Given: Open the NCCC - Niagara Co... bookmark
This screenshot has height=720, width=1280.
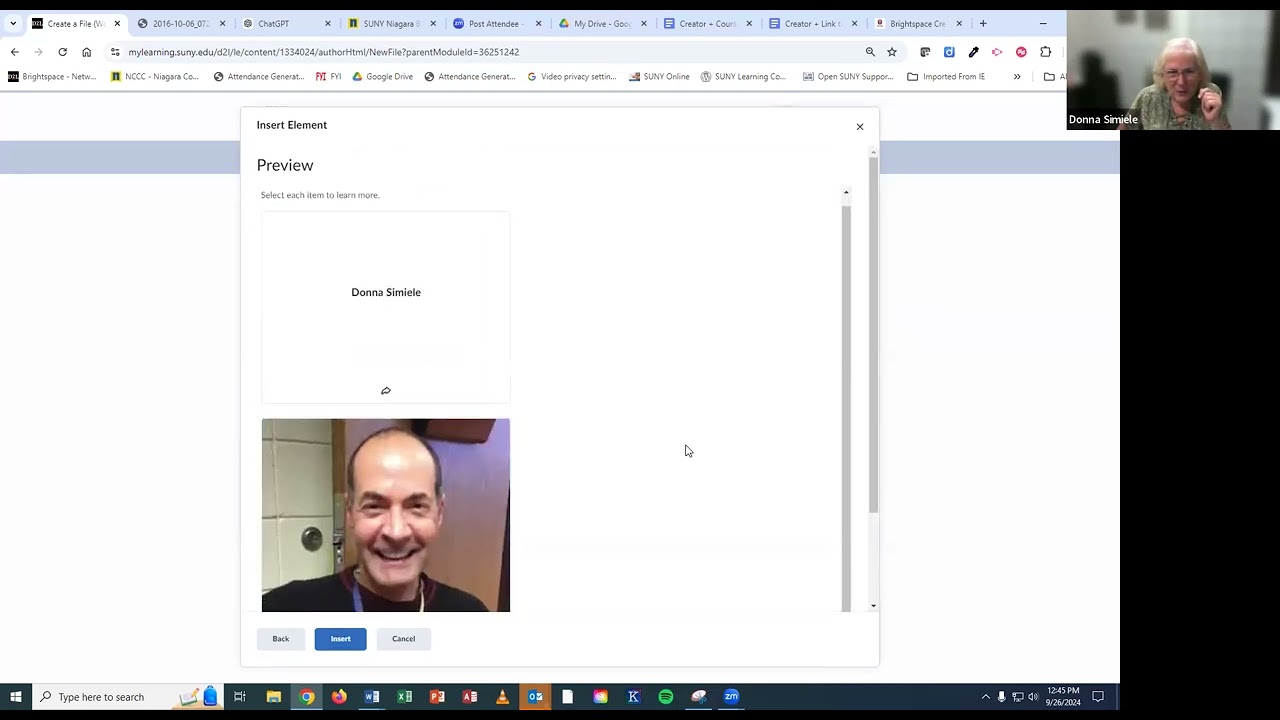Looking at the screenshot, I should pyautogui.click(x=155, y=76).
